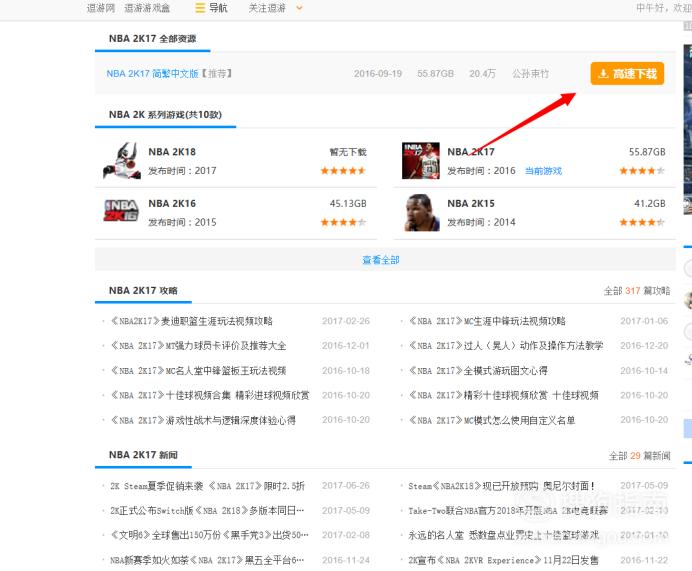Viewport: 692px width, 571px height.
Task: View all 317 guides link
Action: (x=637, y=291)
